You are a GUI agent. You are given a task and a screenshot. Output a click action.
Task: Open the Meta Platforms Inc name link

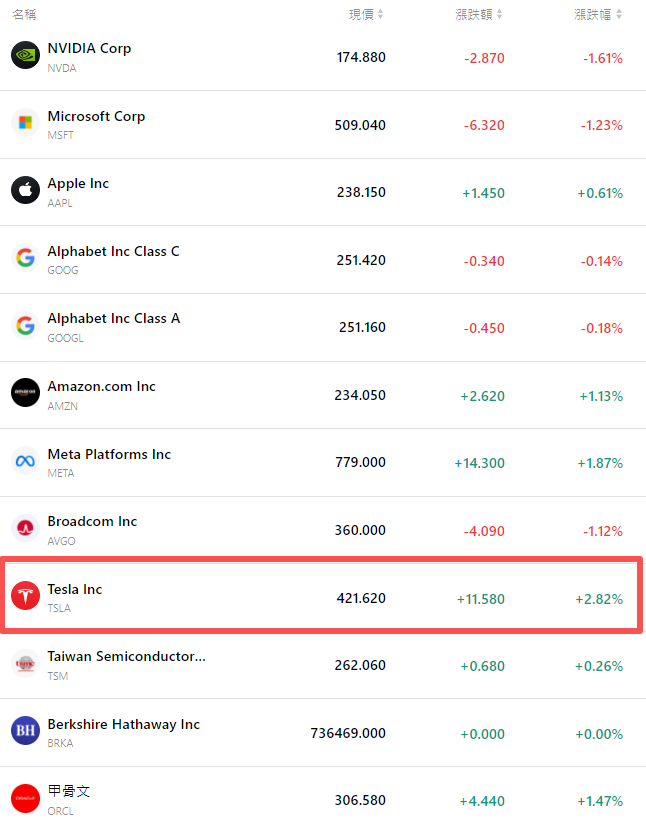[109, 454]
